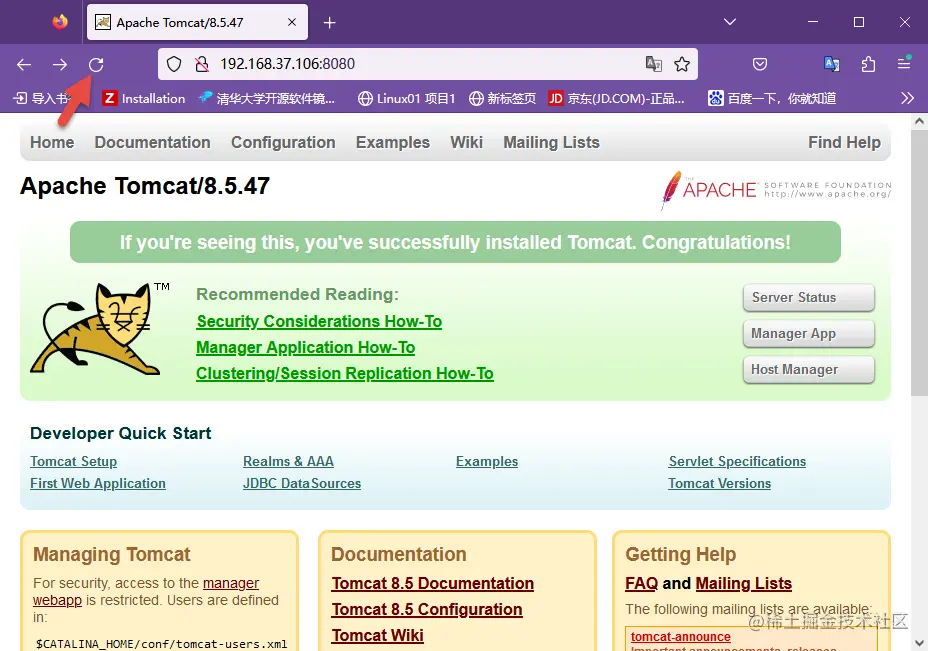Screen dimensions: 928x651
Task: Click the Firefox view icon in tab bar
Action: [60, 22]
